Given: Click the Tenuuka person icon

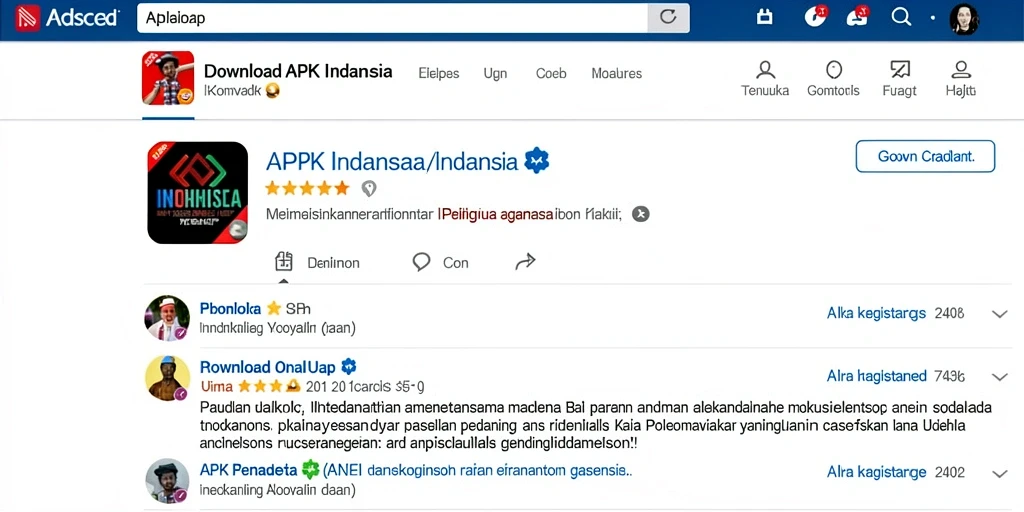Looking at the screenshot, I should point(765,69).
